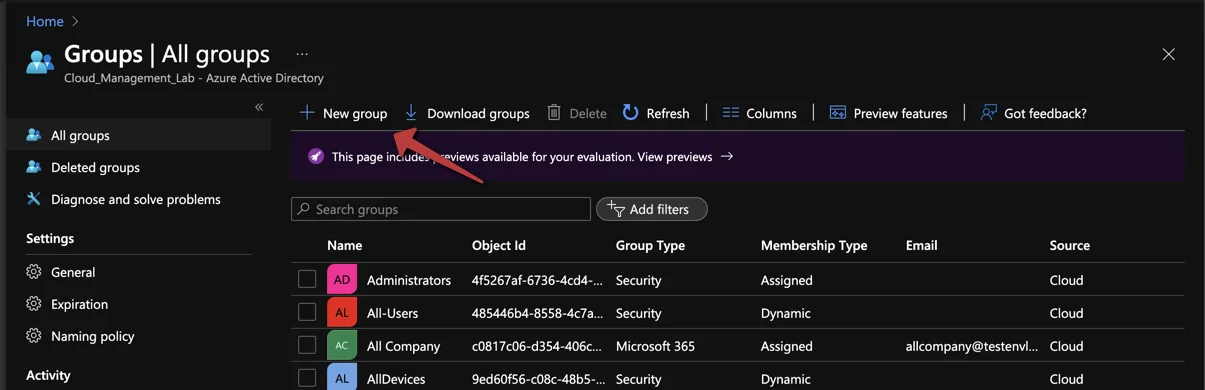The width and height of the screenshot is (1205, 390).
Task: Click the magnifier icon in Search groups
Action: pos(303,209)
